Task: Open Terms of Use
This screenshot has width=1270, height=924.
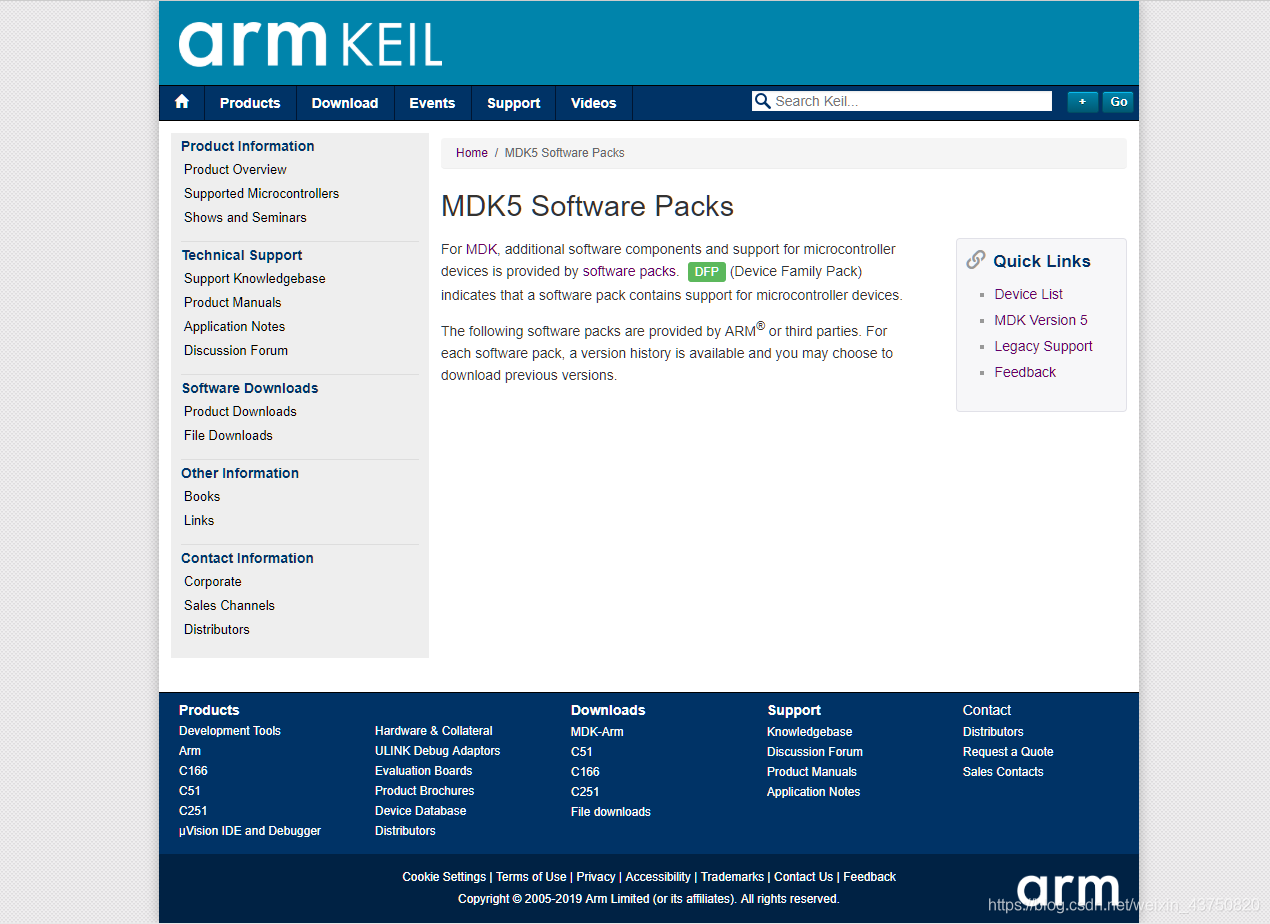Action: 531,877
